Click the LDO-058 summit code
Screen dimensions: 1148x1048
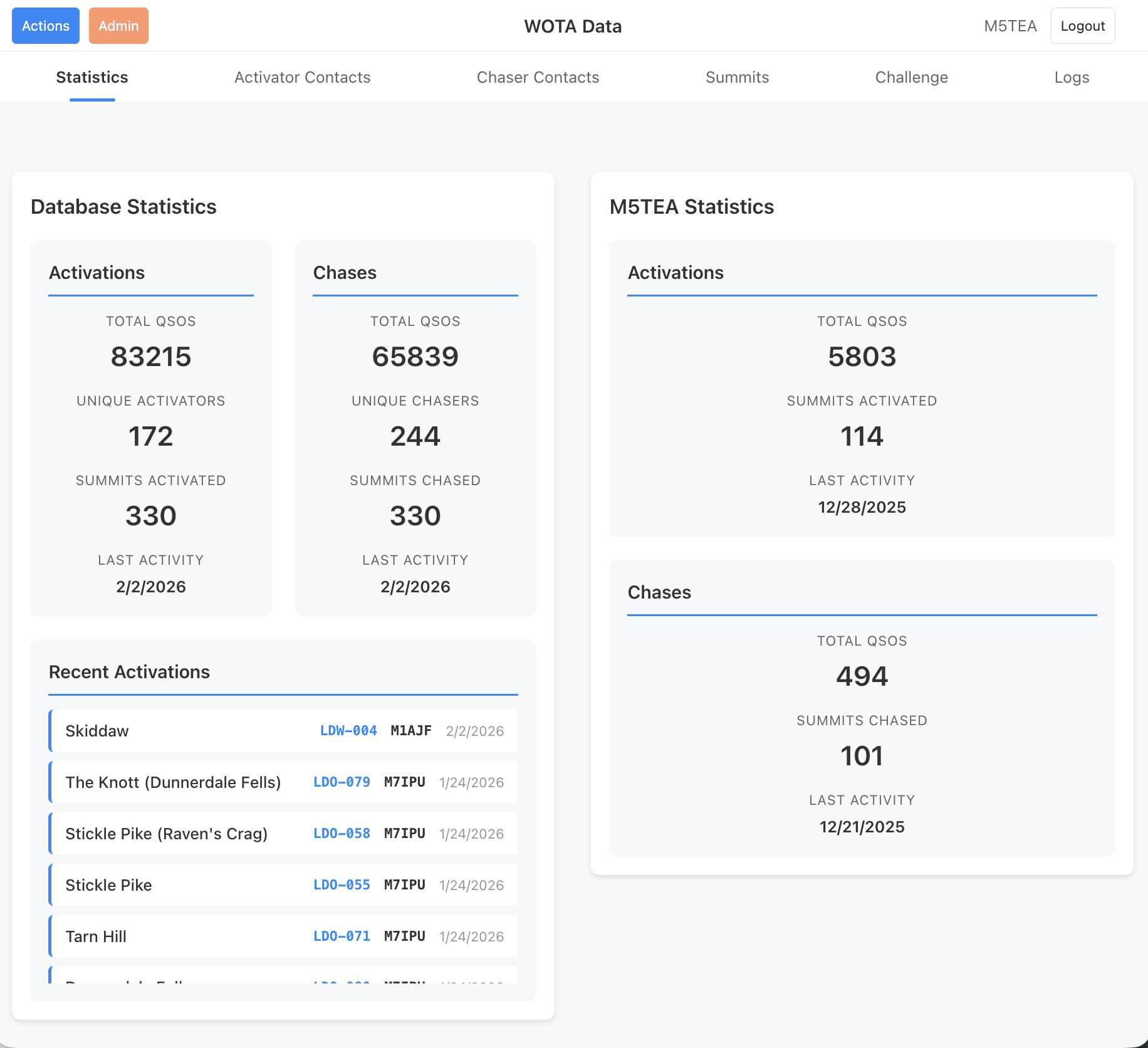[x=342, y=834]
